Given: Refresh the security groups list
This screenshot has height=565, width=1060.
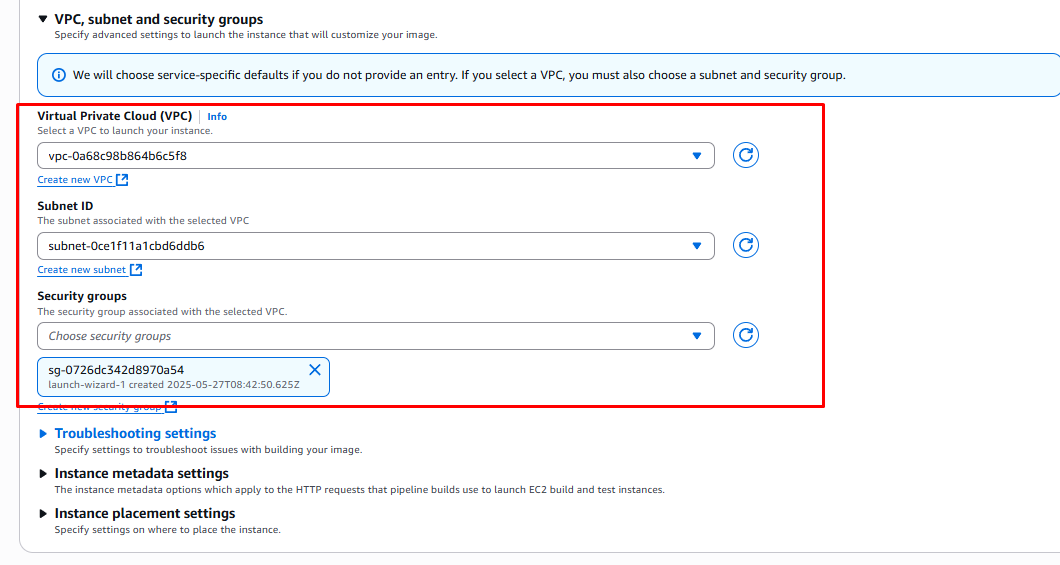Looking at the screenshot, I should [745, 335].
